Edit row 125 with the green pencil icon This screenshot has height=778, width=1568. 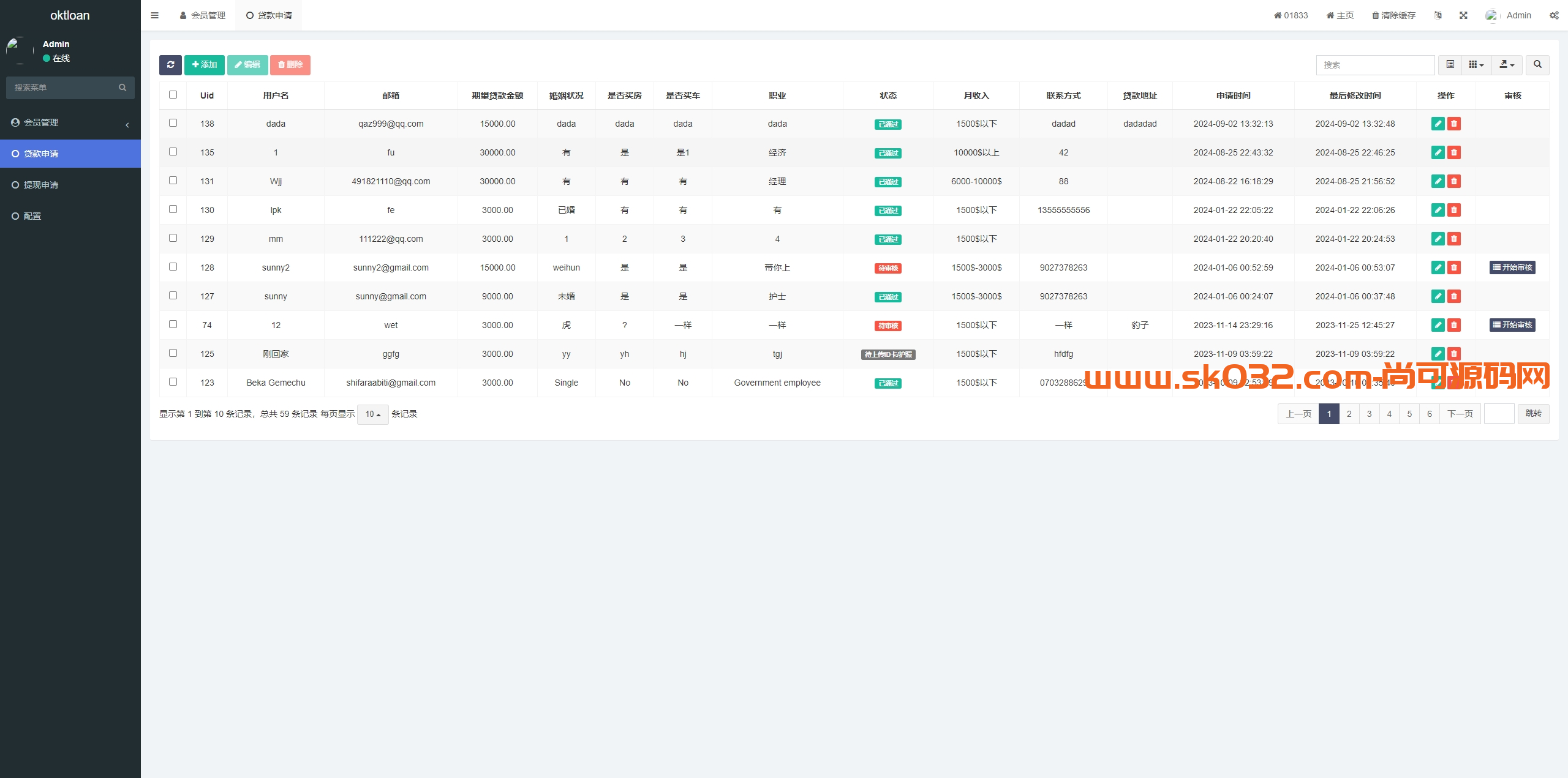tap(1438, 354)
